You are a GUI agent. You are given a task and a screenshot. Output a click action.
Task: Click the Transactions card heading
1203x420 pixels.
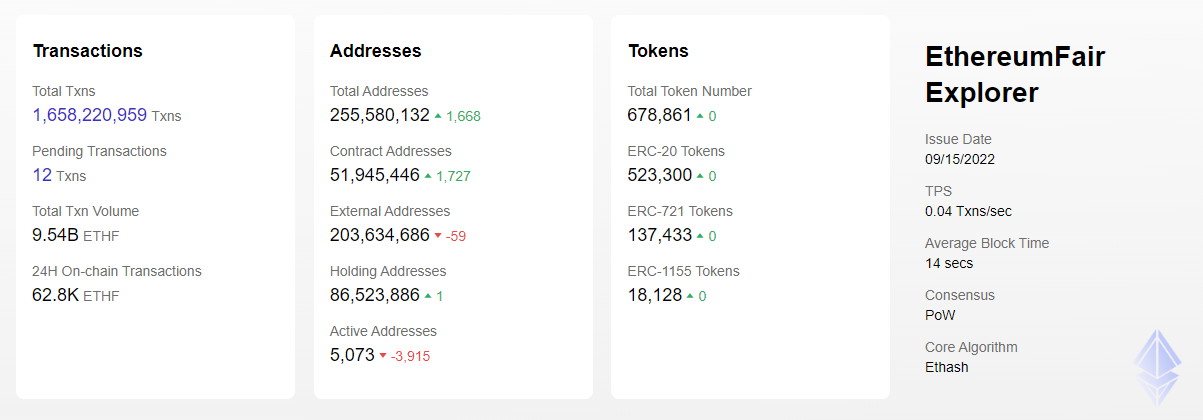[x=88, y=50]
